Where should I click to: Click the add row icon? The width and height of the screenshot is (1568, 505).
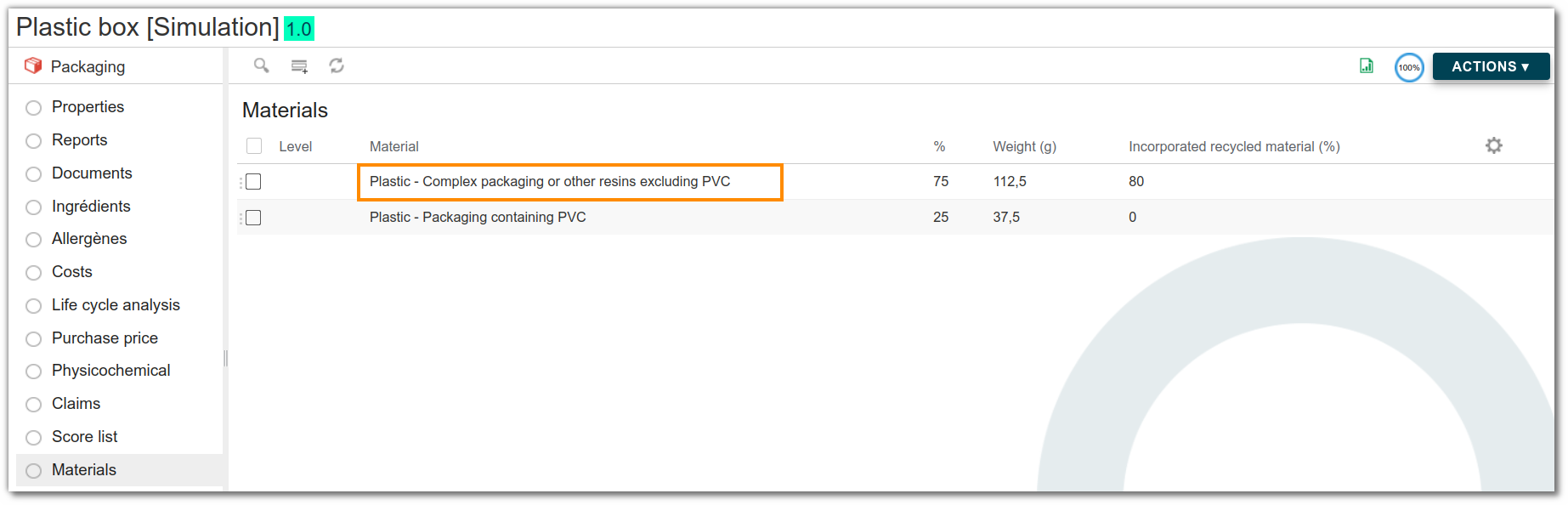299,65
